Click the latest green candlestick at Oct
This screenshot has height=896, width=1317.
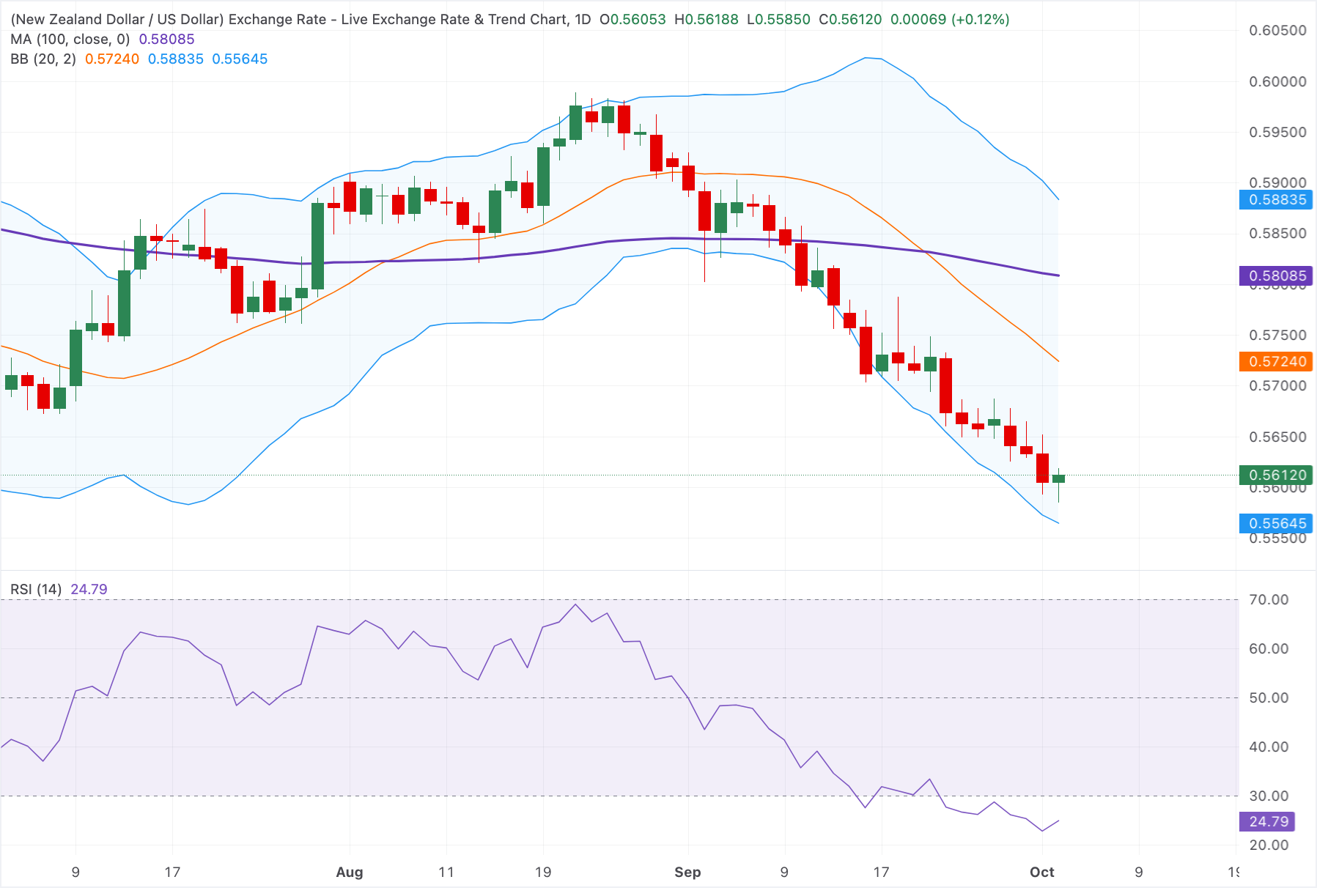click(x=1058, y=478)
